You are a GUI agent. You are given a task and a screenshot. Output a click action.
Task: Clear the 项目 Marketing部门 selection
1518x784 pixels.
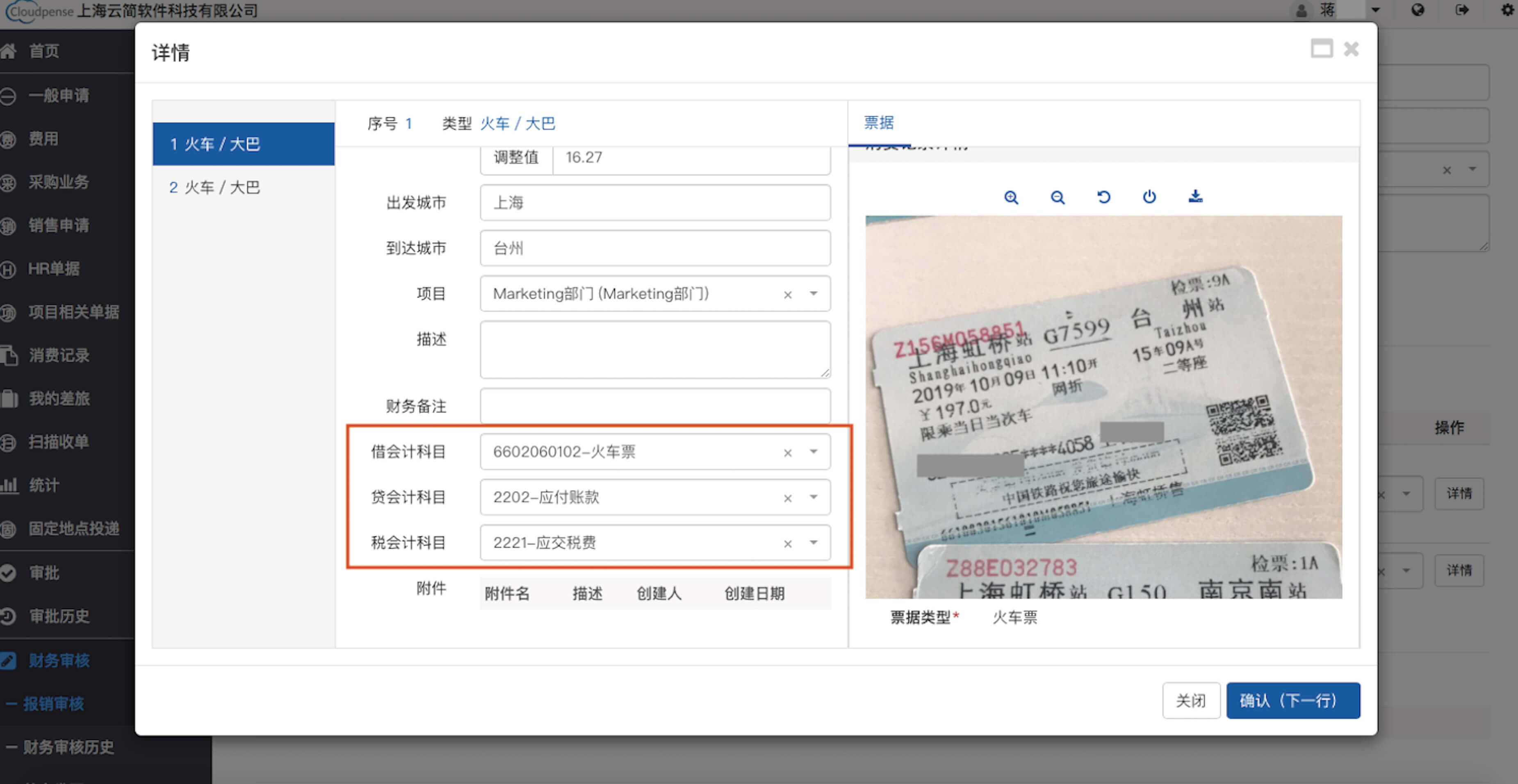pos(787,295)
